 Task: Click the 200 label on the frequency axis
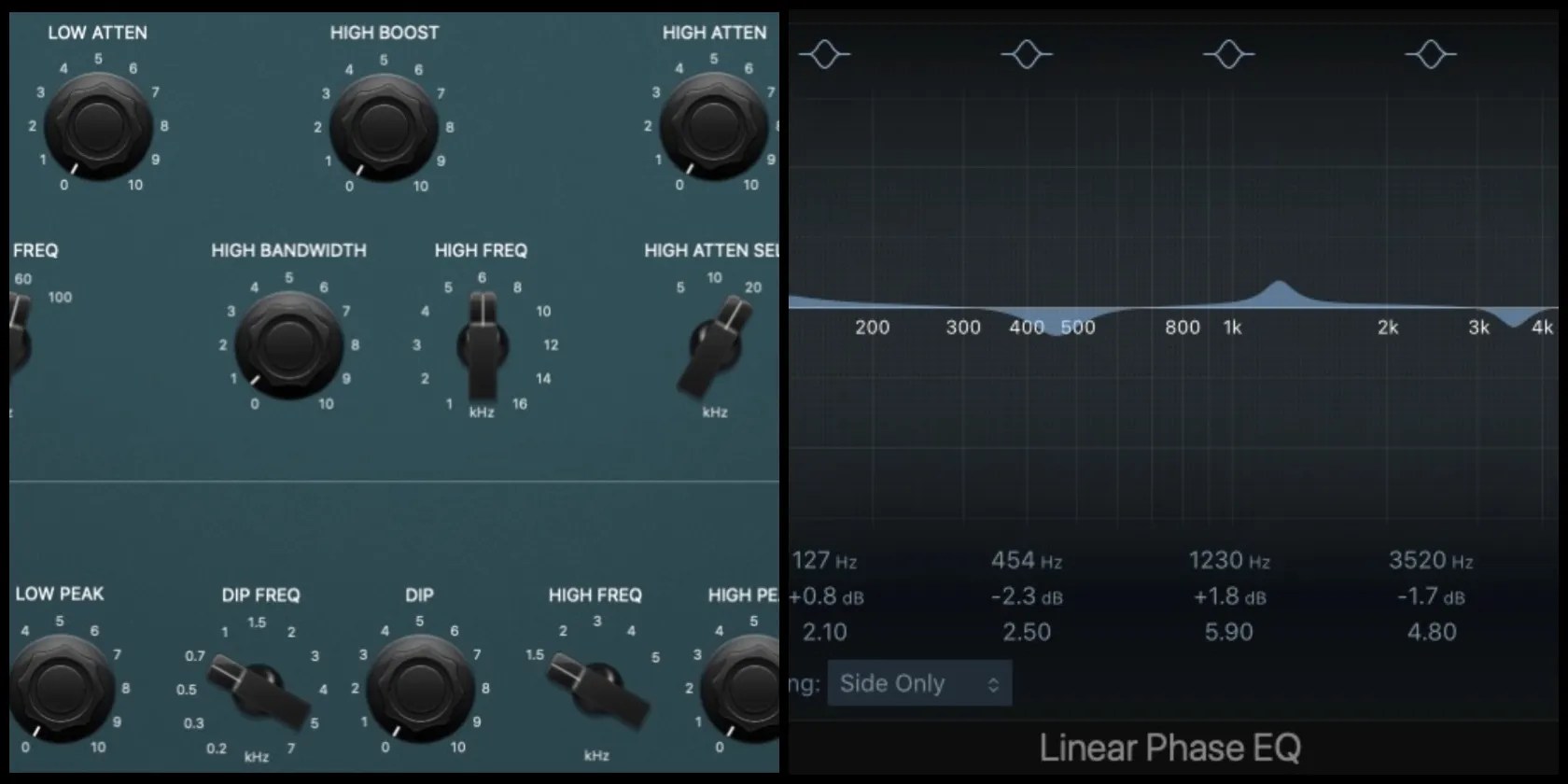873,328
